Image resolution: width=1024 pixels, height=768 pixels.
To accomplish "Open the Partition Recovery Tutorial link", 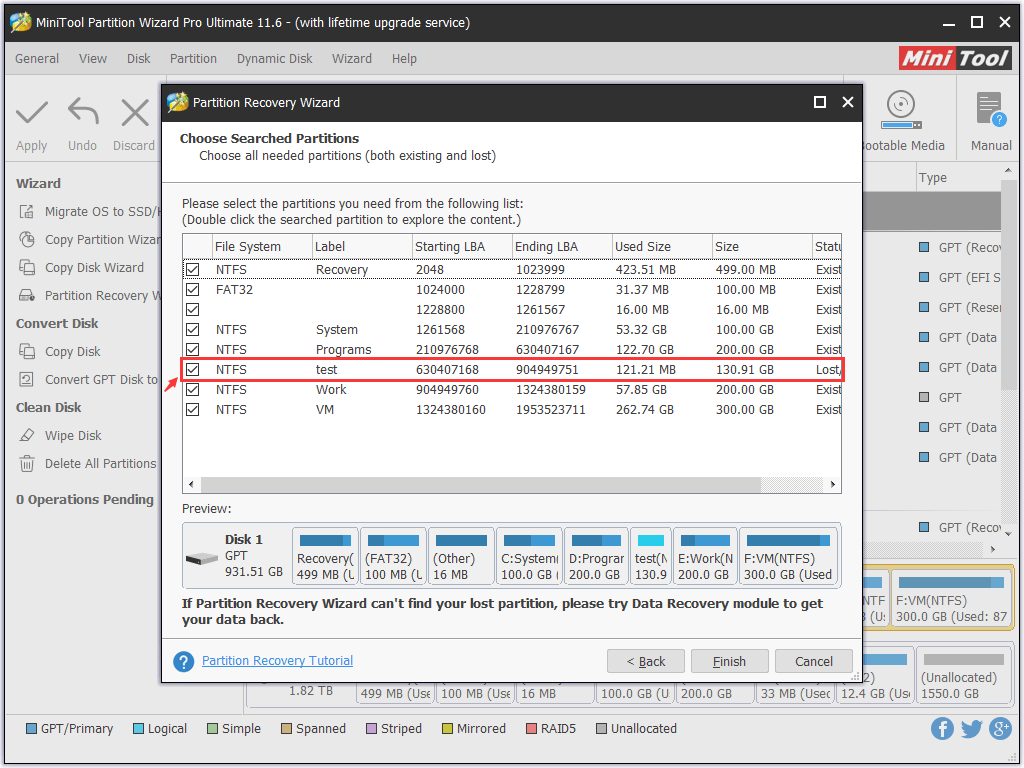I will pyautogui.click(x=278, y=661).
